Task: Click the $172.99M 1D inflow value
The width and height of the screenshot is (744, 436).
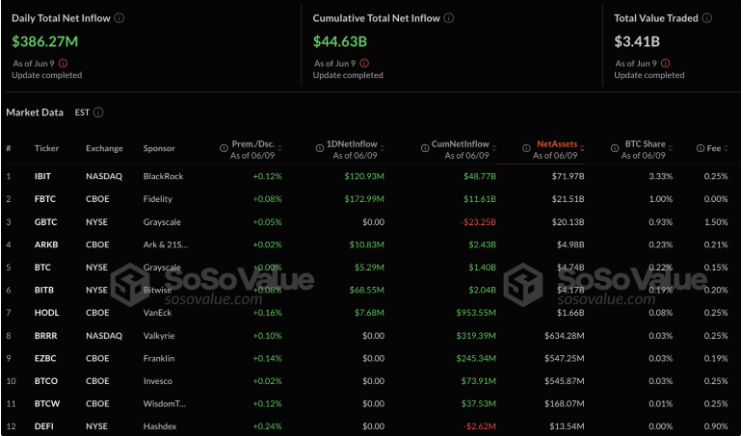Action: (x=364, y=199)
